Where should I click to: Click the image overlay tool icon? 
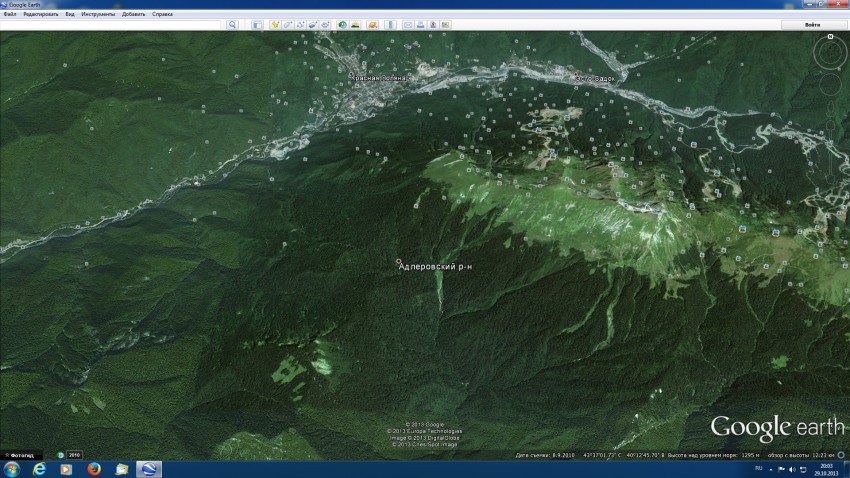click(x=313, y=24)
